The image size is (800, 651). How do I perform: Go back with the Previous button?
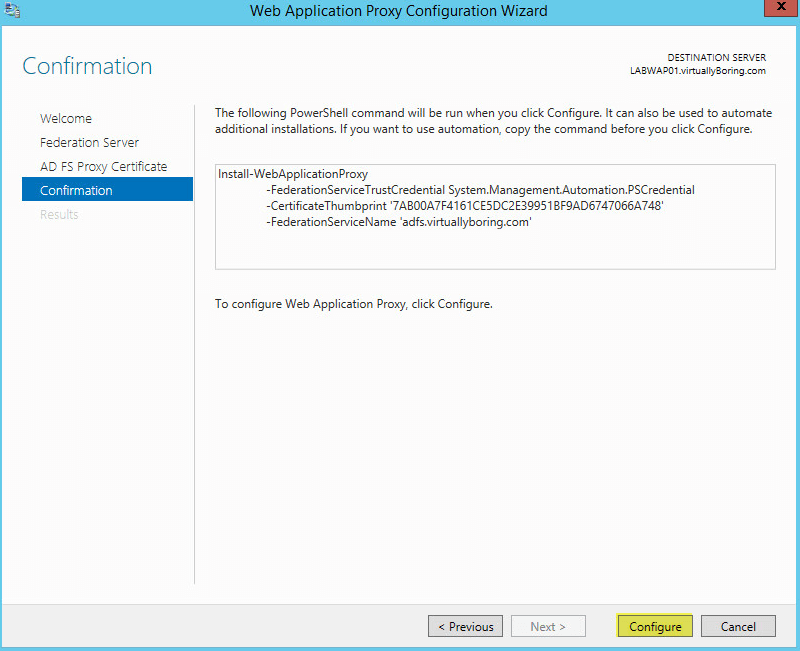[465, 626]
